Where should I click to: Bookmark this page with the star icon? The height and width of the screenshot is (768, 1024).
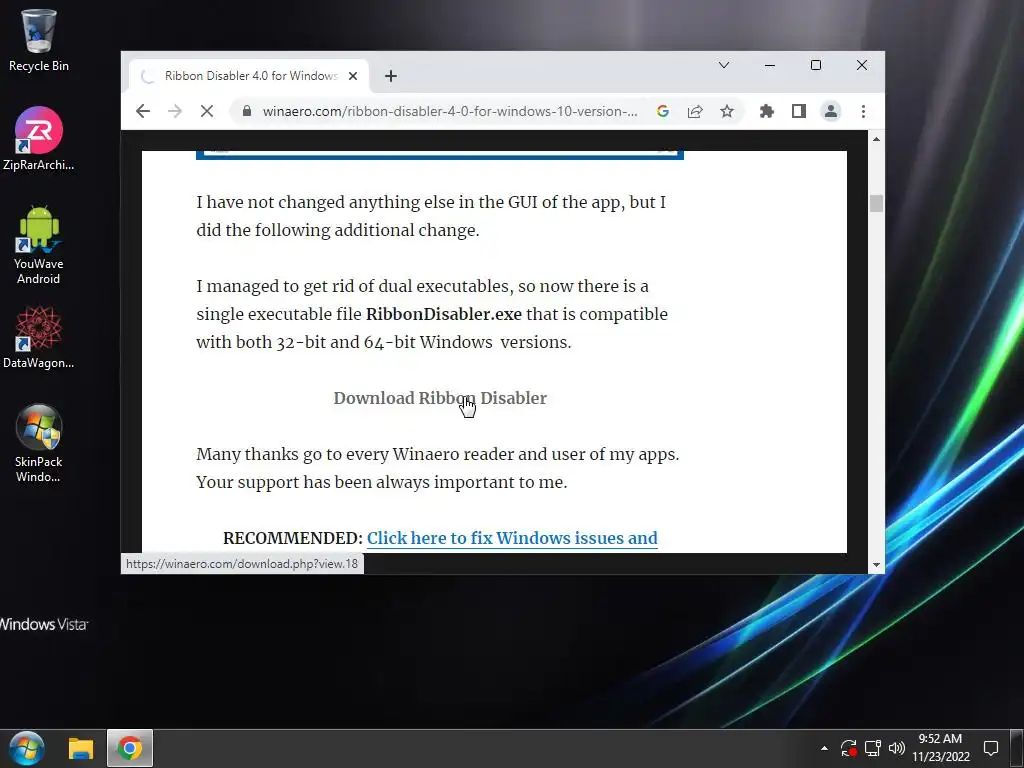pos(727,111)
